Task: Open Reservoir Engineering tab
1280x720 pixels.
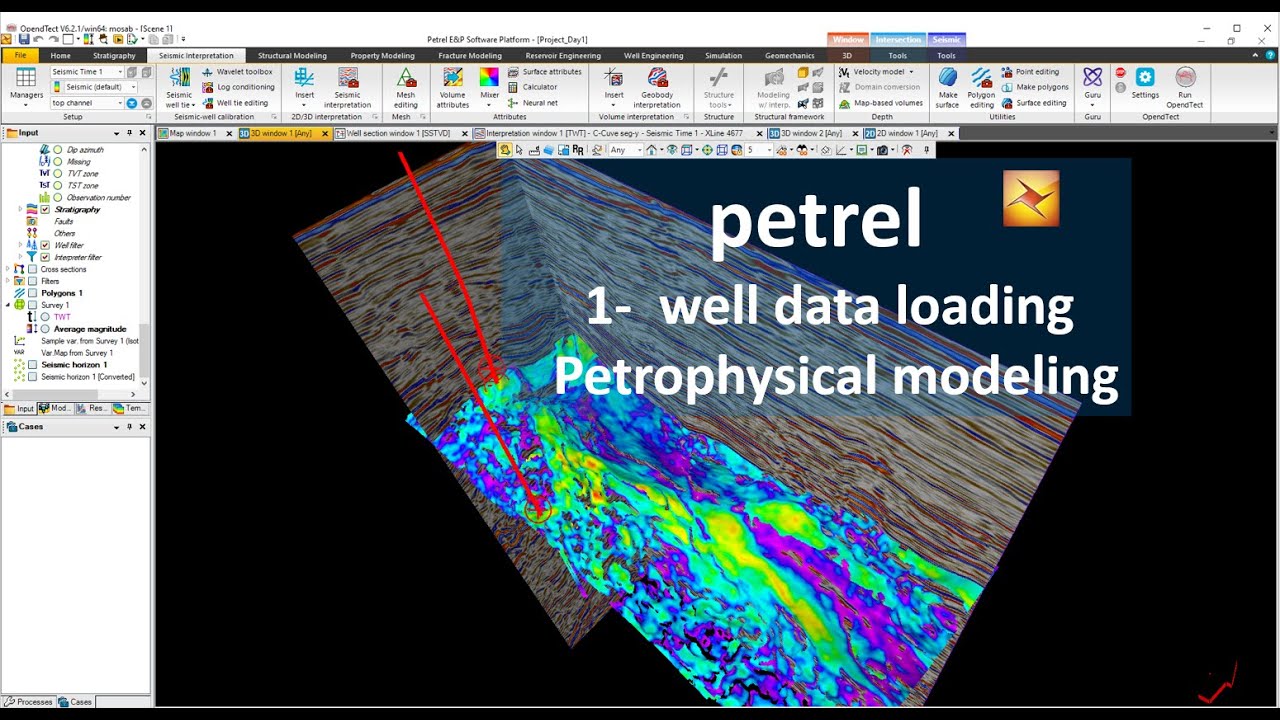Action: pos(563,56)
